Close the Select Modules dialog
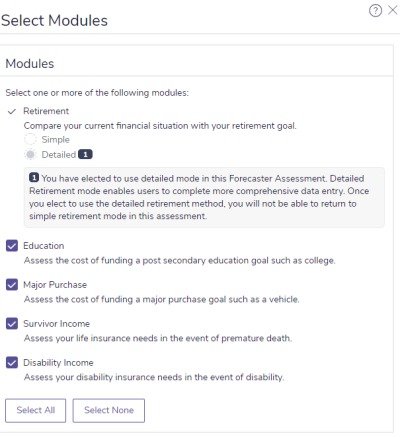Viewport: 400px width, 437px height. click(393, 10)
